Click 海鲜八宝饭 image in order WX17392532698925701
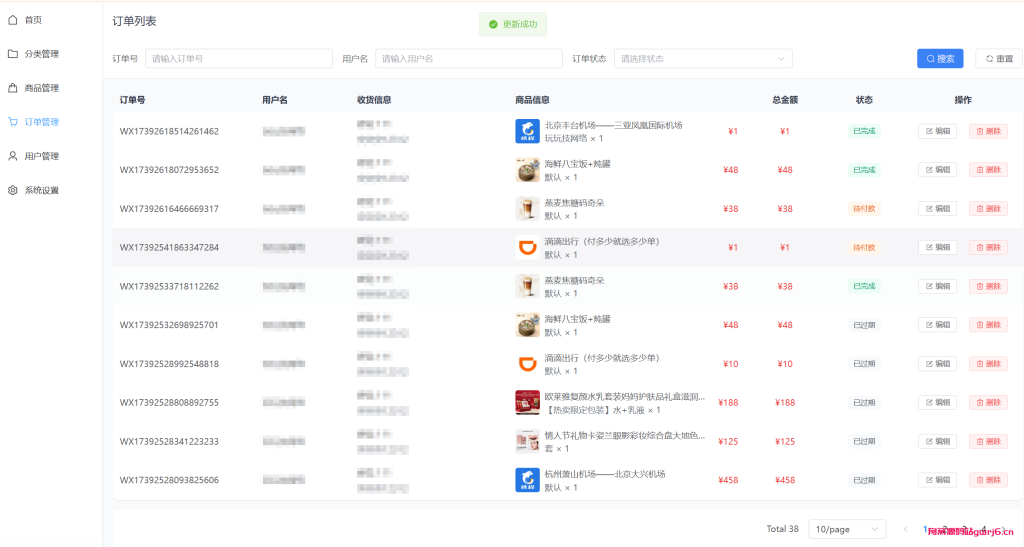This screenshot has height=547, width=1024. 527,325
